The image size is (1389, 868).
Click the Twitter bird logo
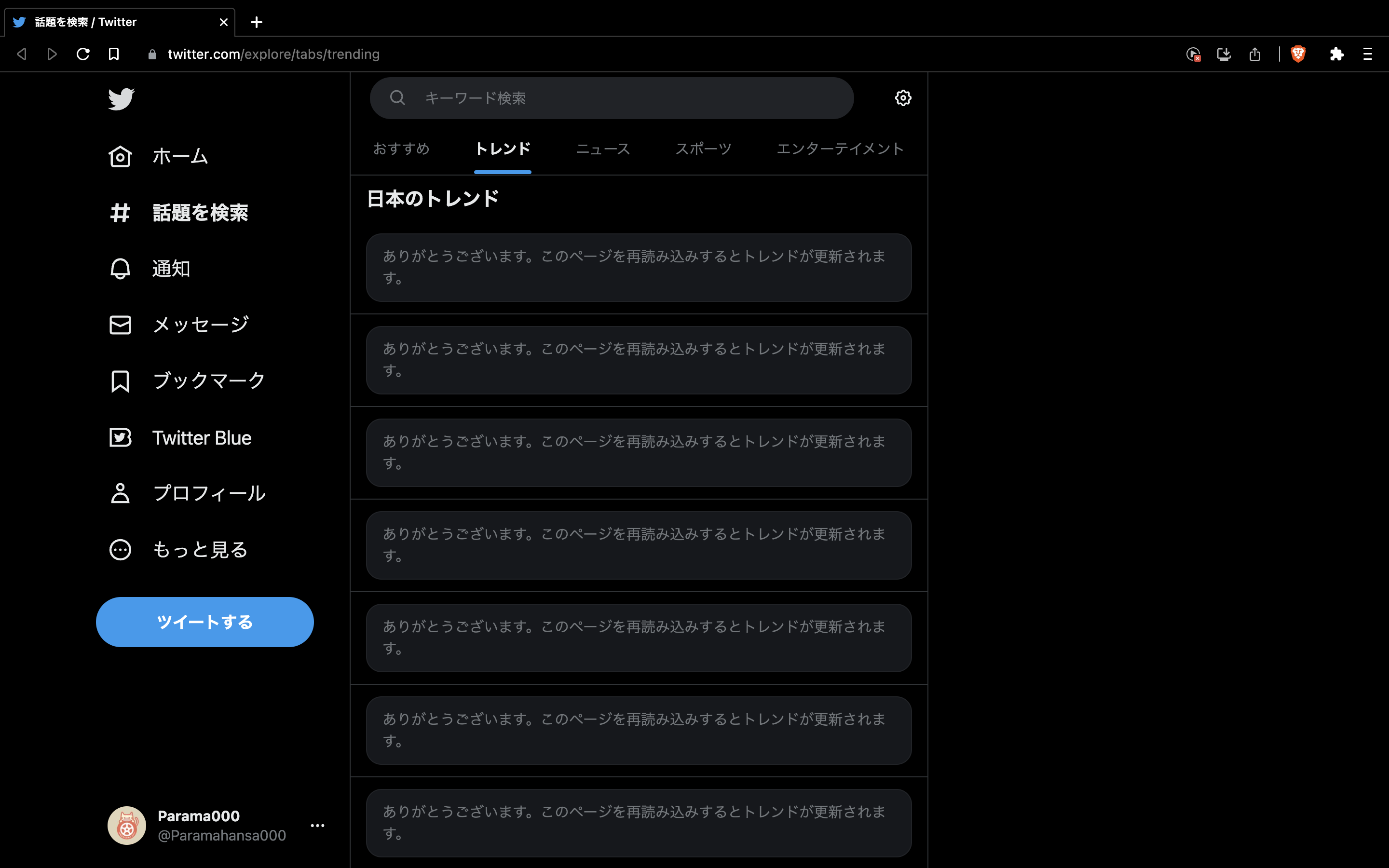pos(121,99)
